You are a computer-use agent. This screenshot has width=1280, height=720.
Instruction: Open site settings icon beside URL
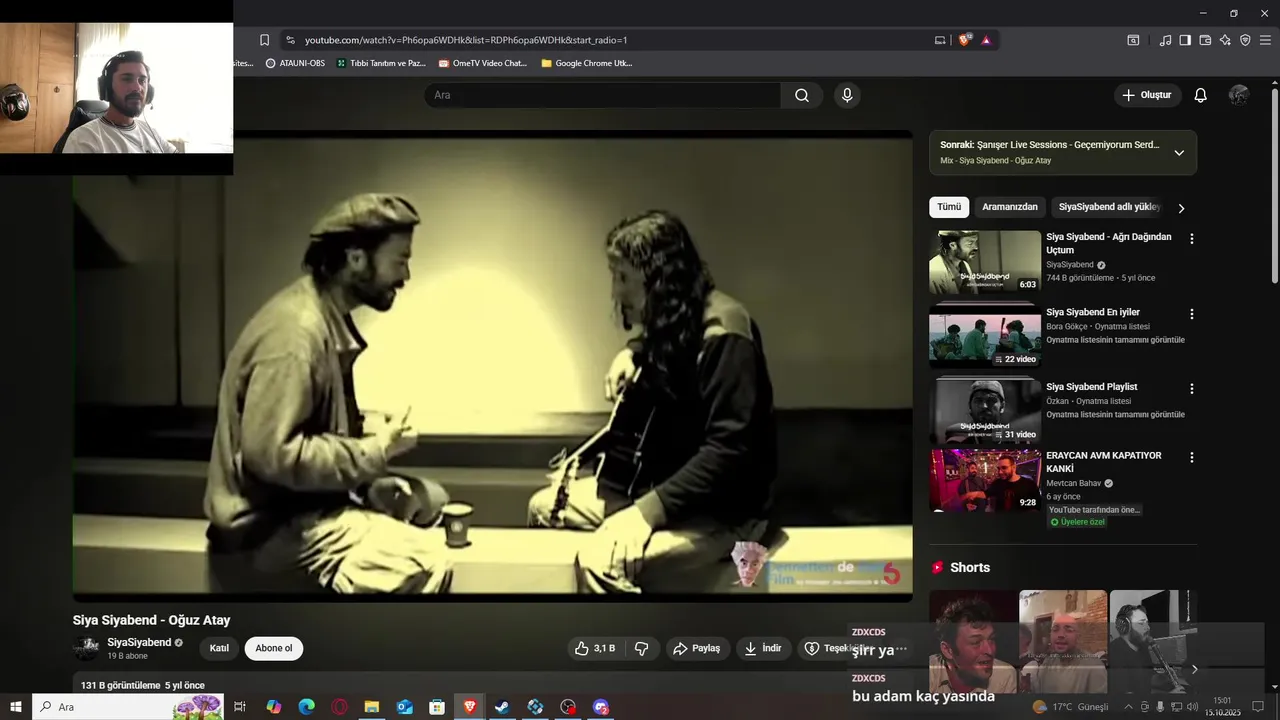point(290,40)
